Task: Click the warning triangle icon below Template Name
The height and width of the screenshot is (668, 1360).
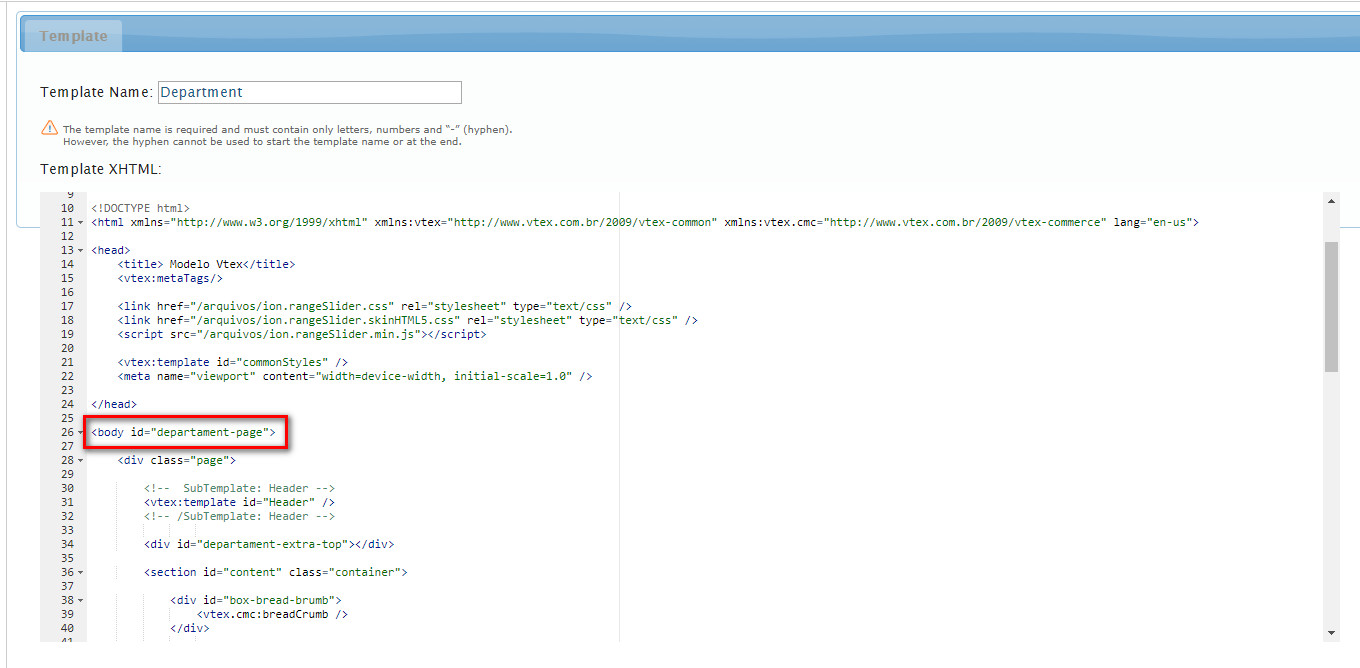Action: 47,128
